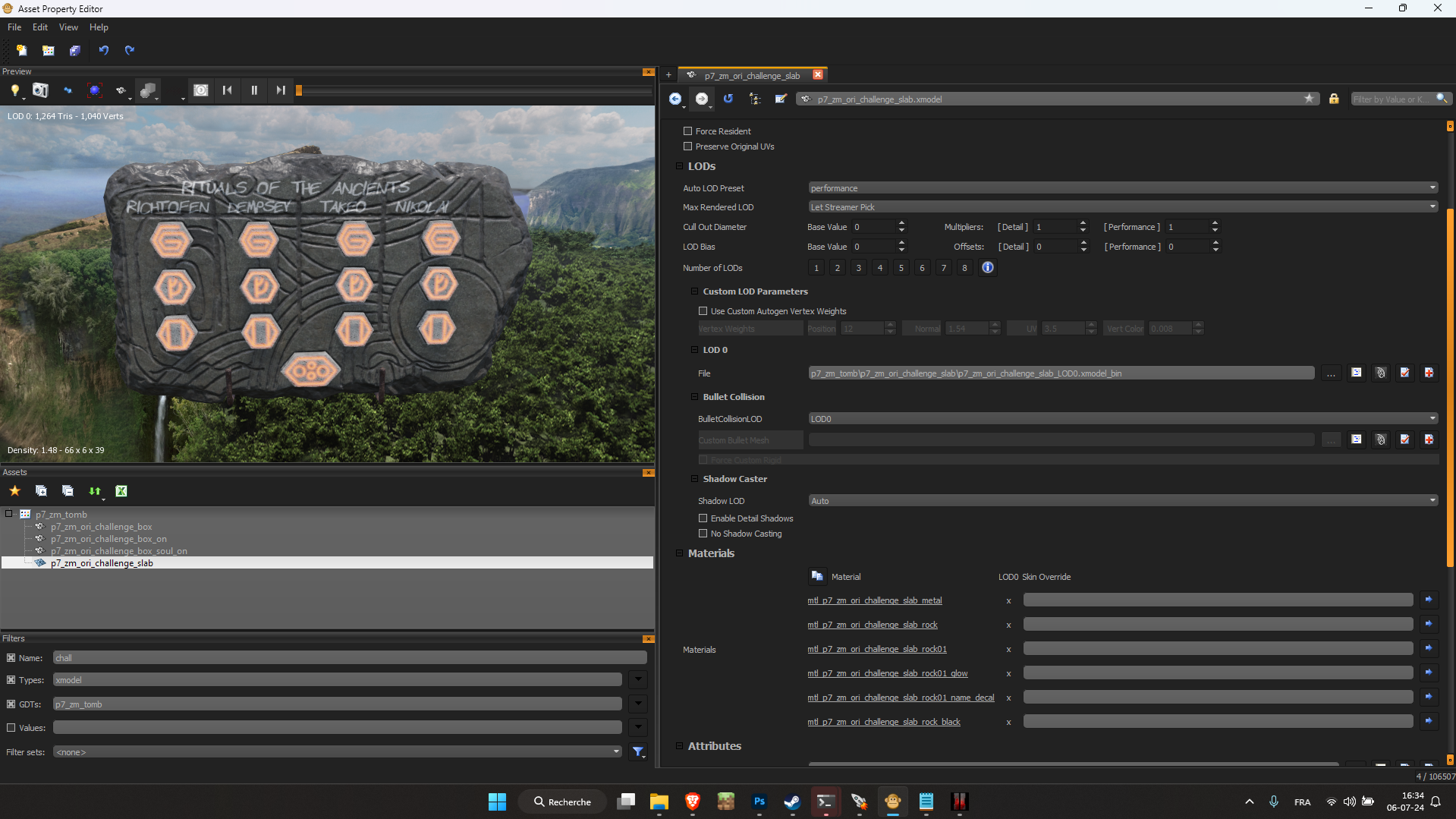The image size is (1456, 819).
Task: Enable Preserve Original UVs checkbox
Action: [x=687, y=146]
